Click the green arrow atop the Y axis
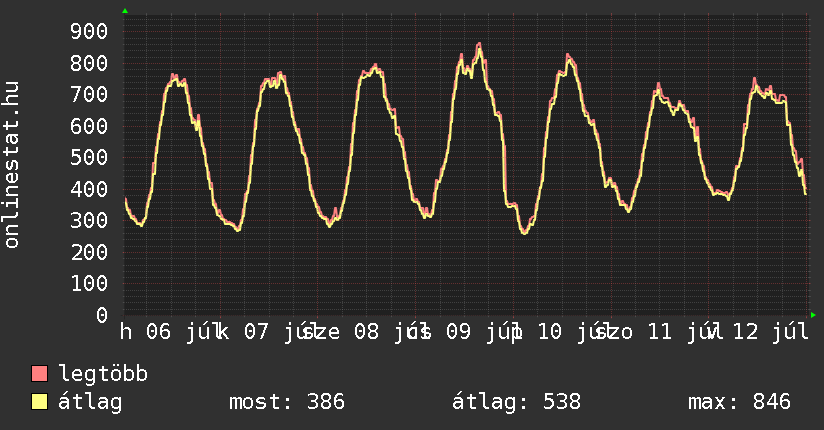This screenshot has height=430, width=824. pos(125,11)
